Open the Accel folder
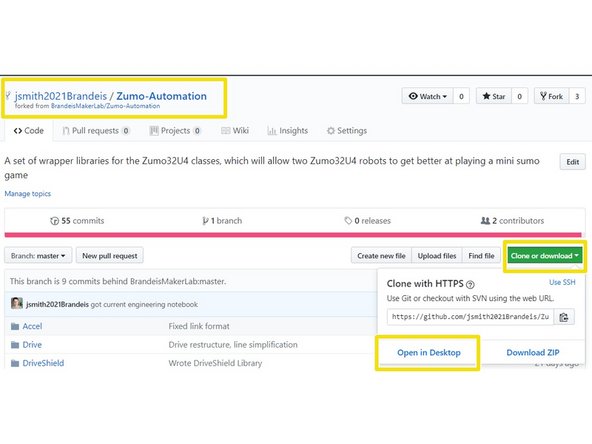Viewport: 592px width, 444px height. click(32, 326)
